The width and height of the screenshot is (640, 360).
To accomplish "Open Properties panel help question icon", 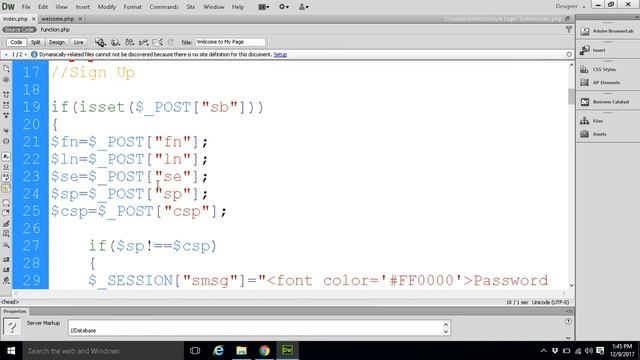I will coord(568,322).
